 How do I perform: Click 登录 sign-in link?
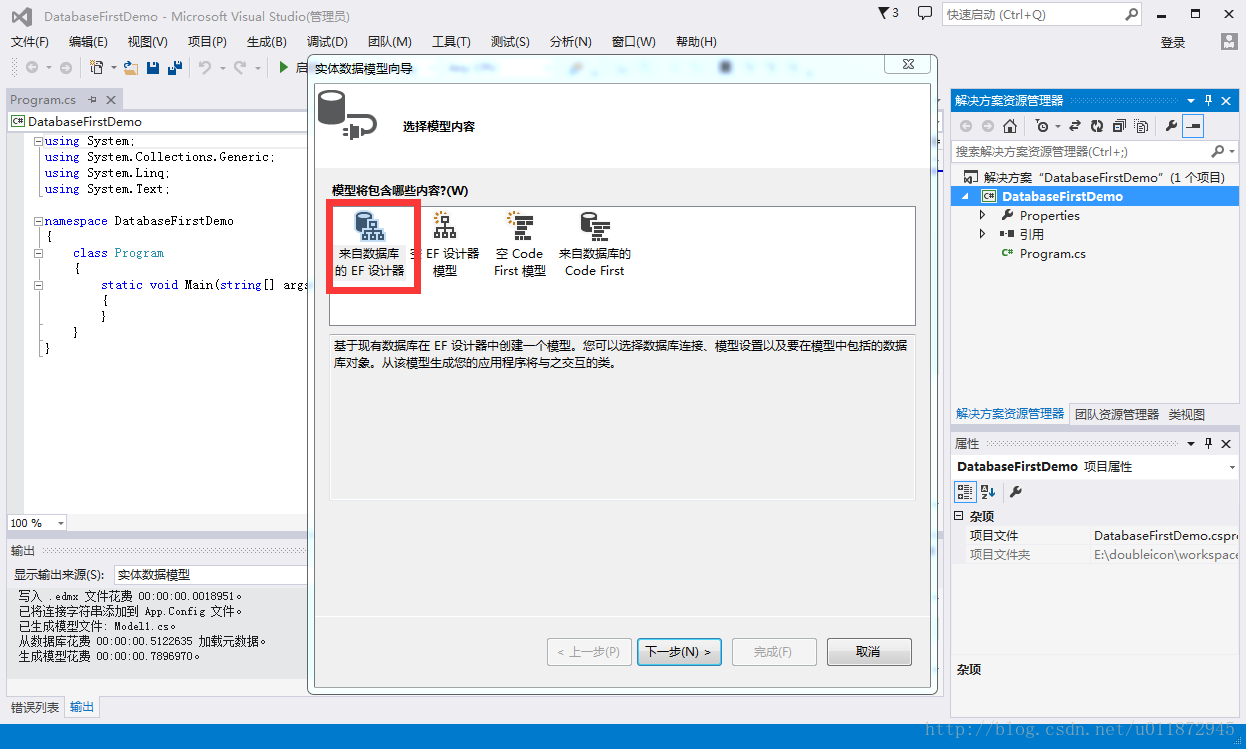pyautogui.click(x=1173, y=42)
